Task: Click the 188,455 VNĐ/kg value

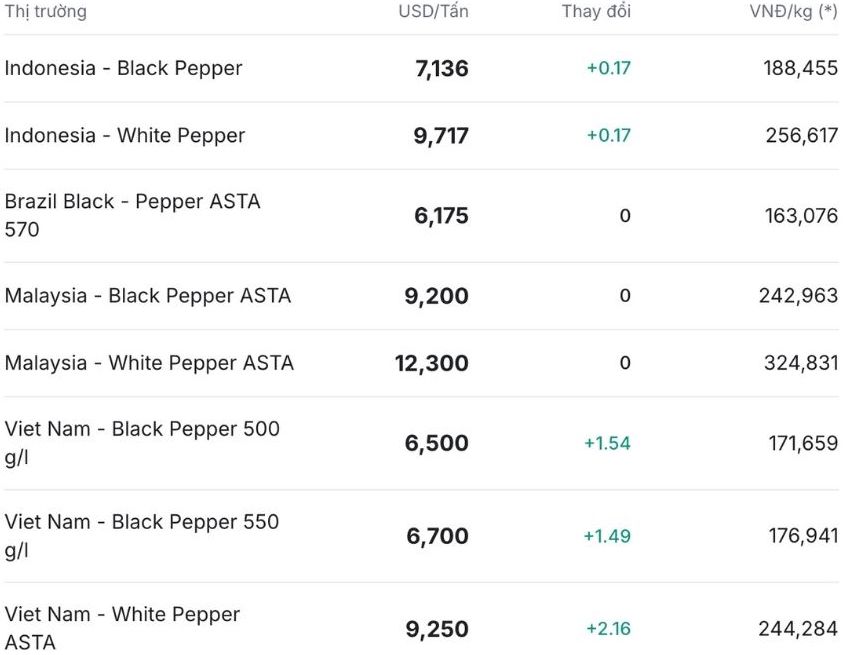Action: coord(801,69)
